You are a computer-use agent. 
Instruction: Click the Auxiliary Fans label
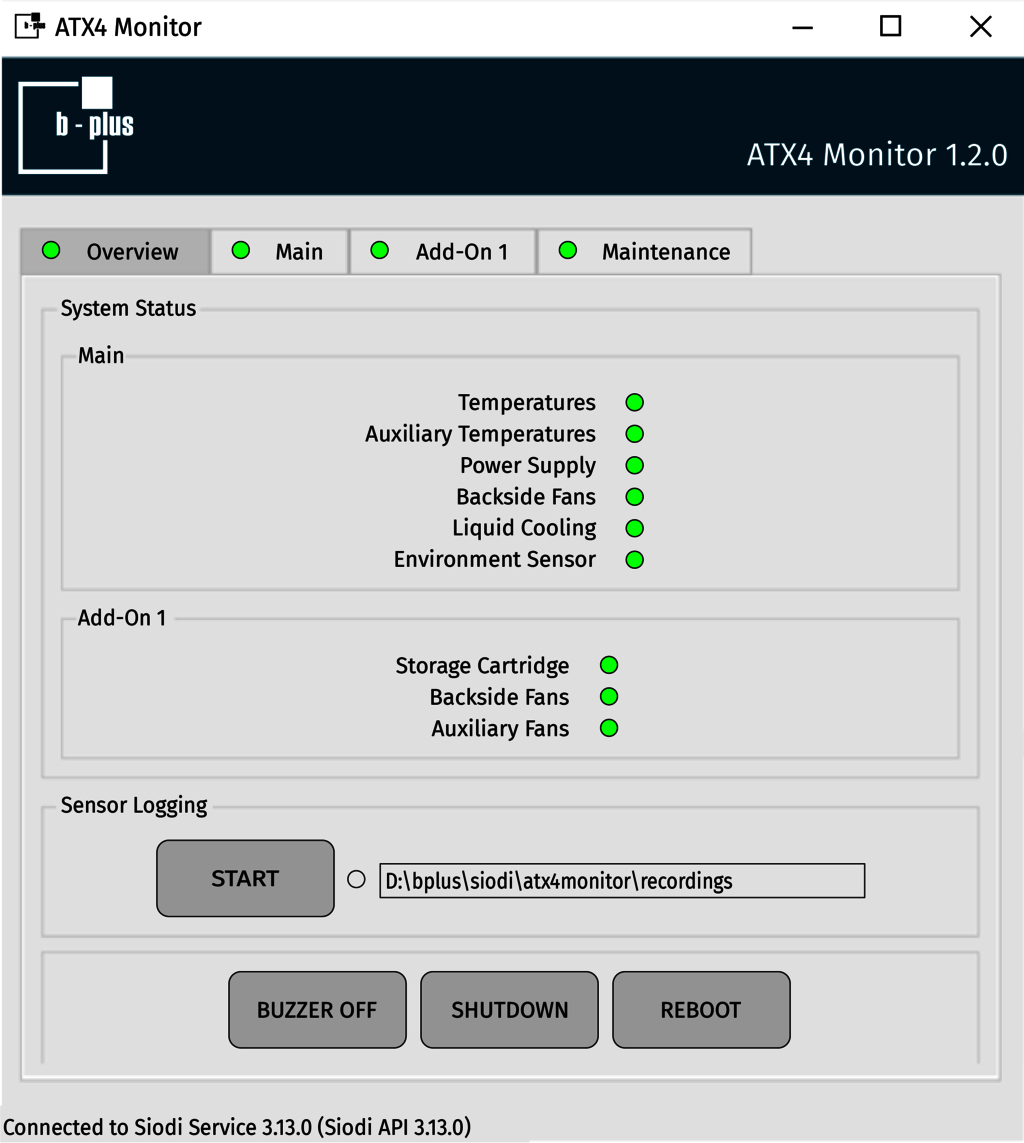(x=500, y=728)
